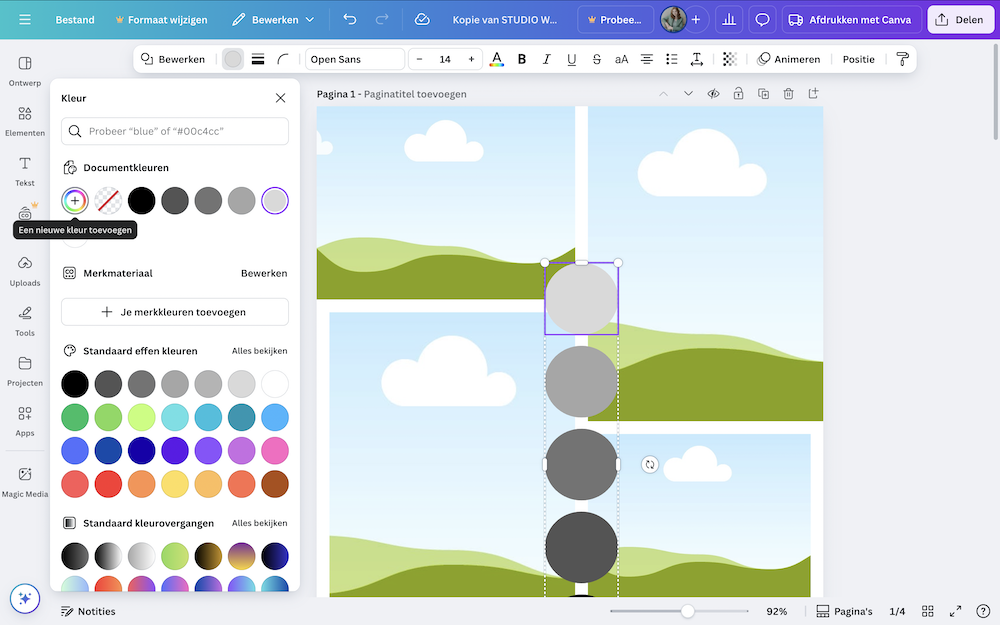The width and height of the screenshot is (1000, 625).
Task: Select the black document color swatch
Action: (x=141, y=201)
